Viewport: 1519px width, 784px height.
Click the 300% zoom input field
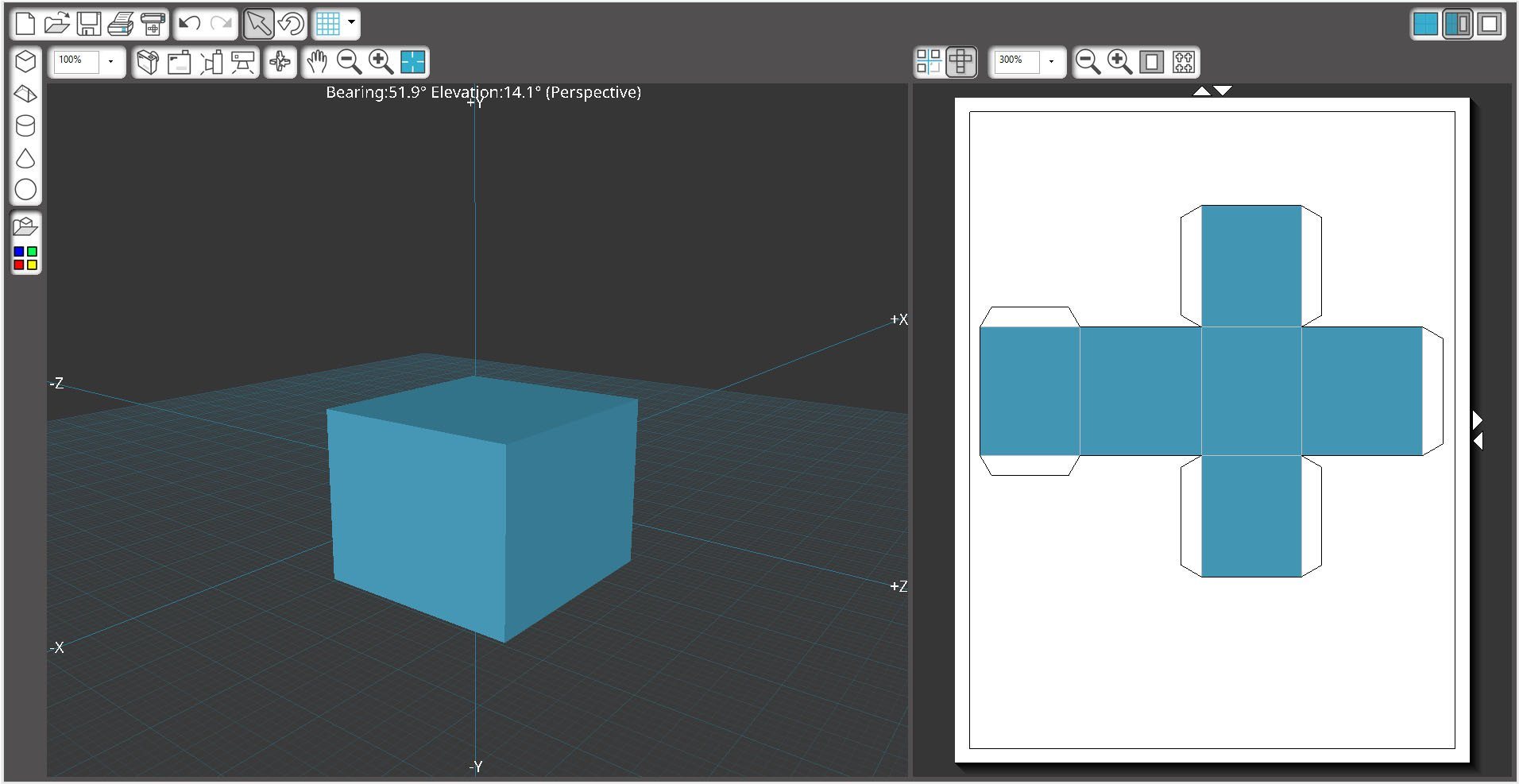pyautogui.click(x=1016, y=62)
